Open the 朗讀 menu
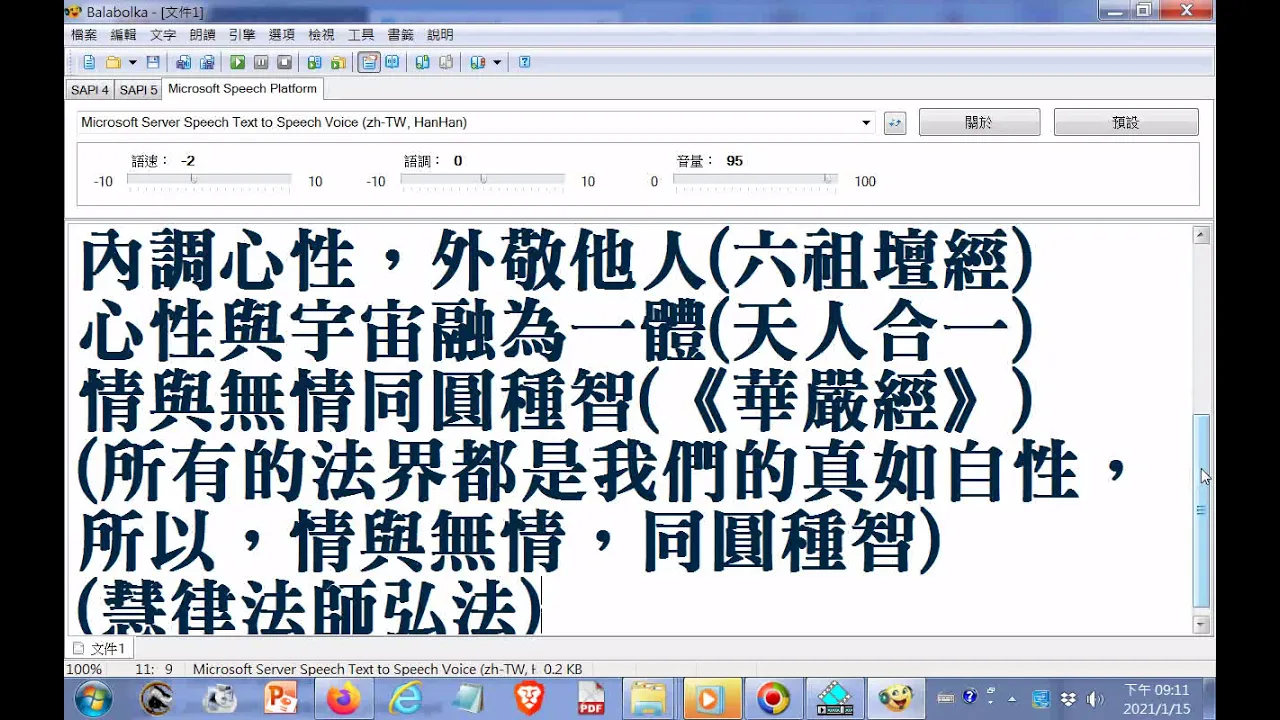Viewport: 1280px width, 720px height. tap(202, 34)
